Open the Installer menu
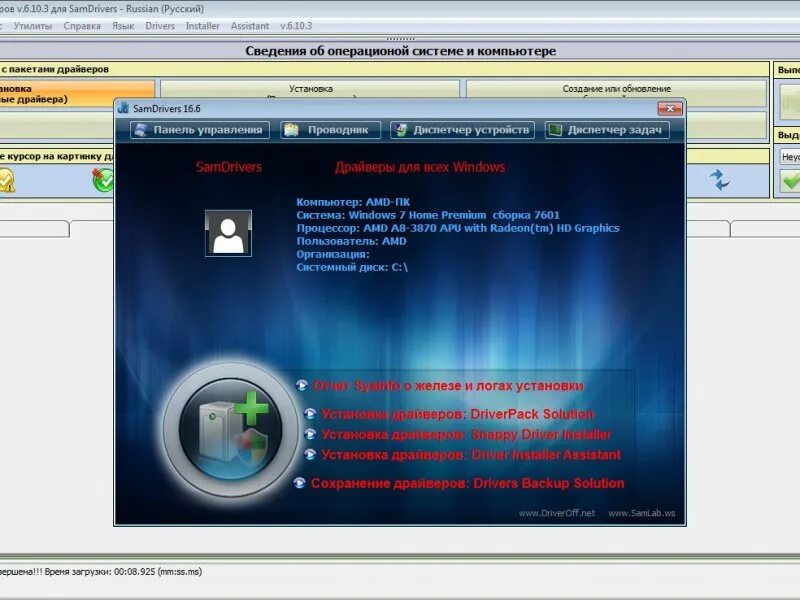The height and width of the screenshot is (600, 800). (201, 26)
